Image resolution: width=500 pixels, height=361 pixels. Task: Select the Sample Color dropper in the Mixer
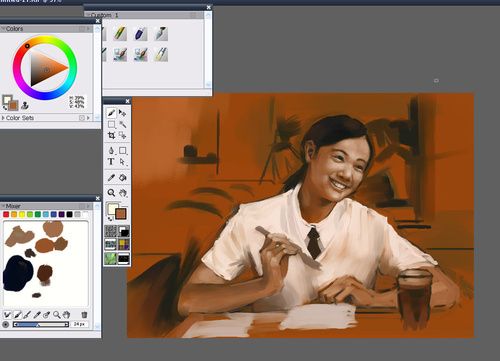[37, 314]
